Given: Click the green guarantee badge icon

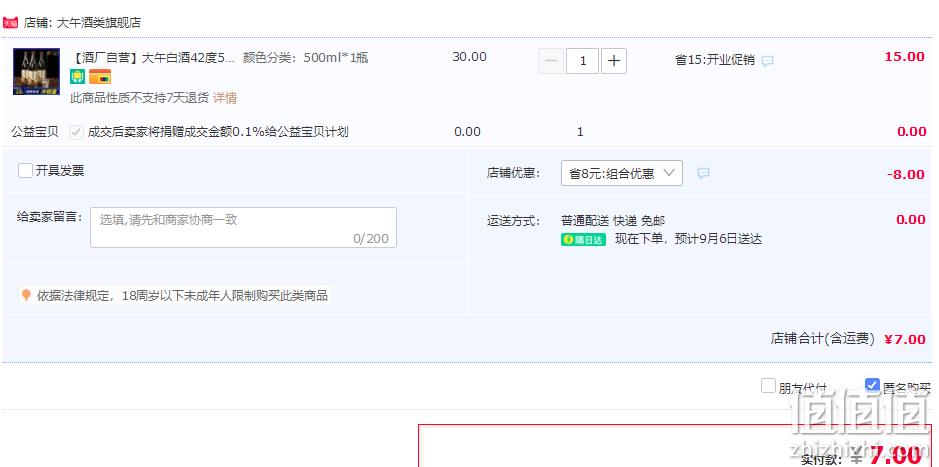Looking at the screenshot, I should coord(78,77).
